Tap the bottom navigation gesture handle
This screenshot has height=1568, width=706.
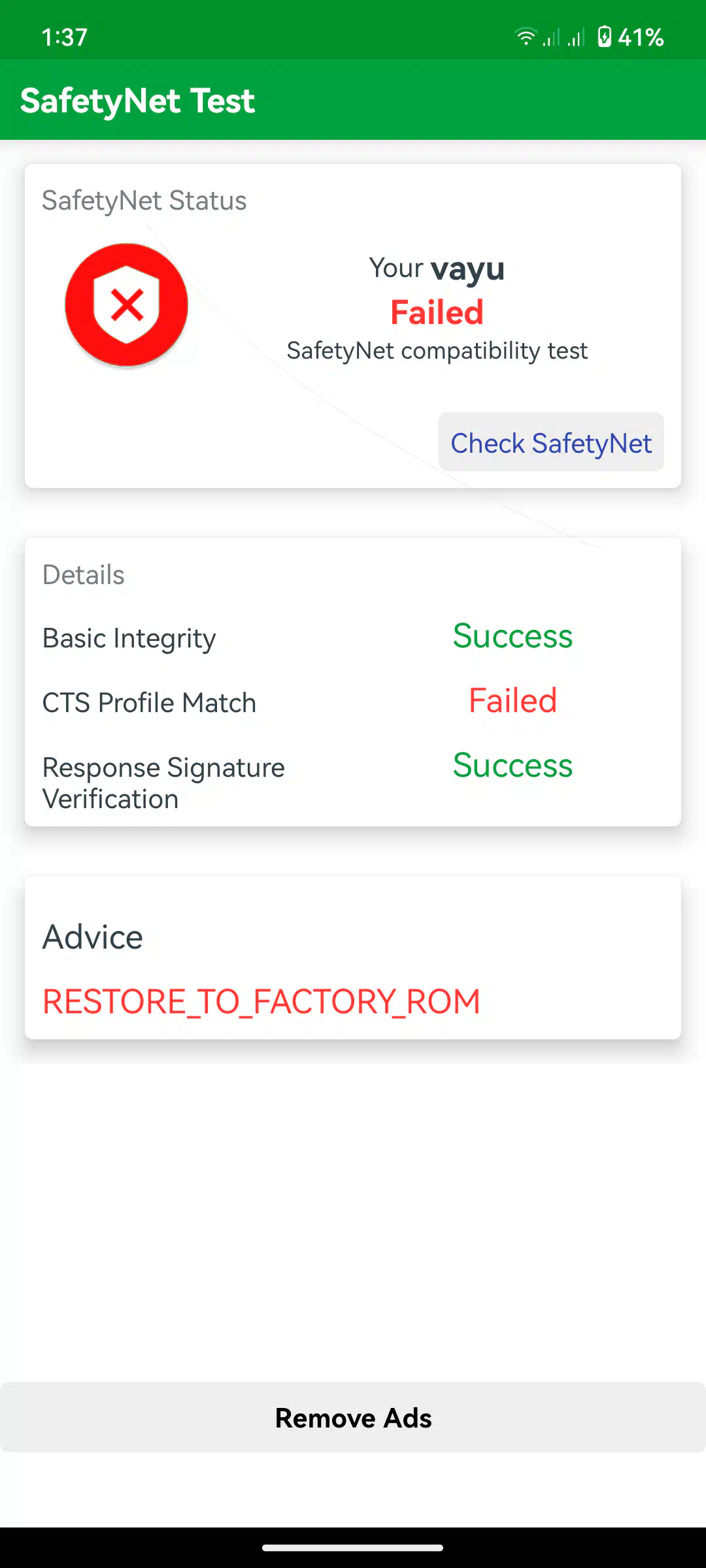[x=353, y=1548]
